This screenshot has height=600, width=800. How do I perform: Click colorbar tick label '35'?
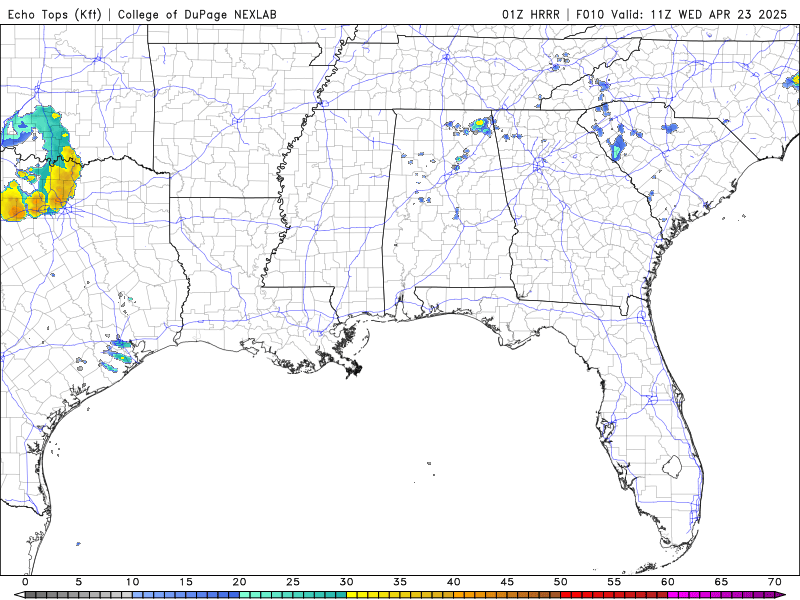[x=400, y=582]
